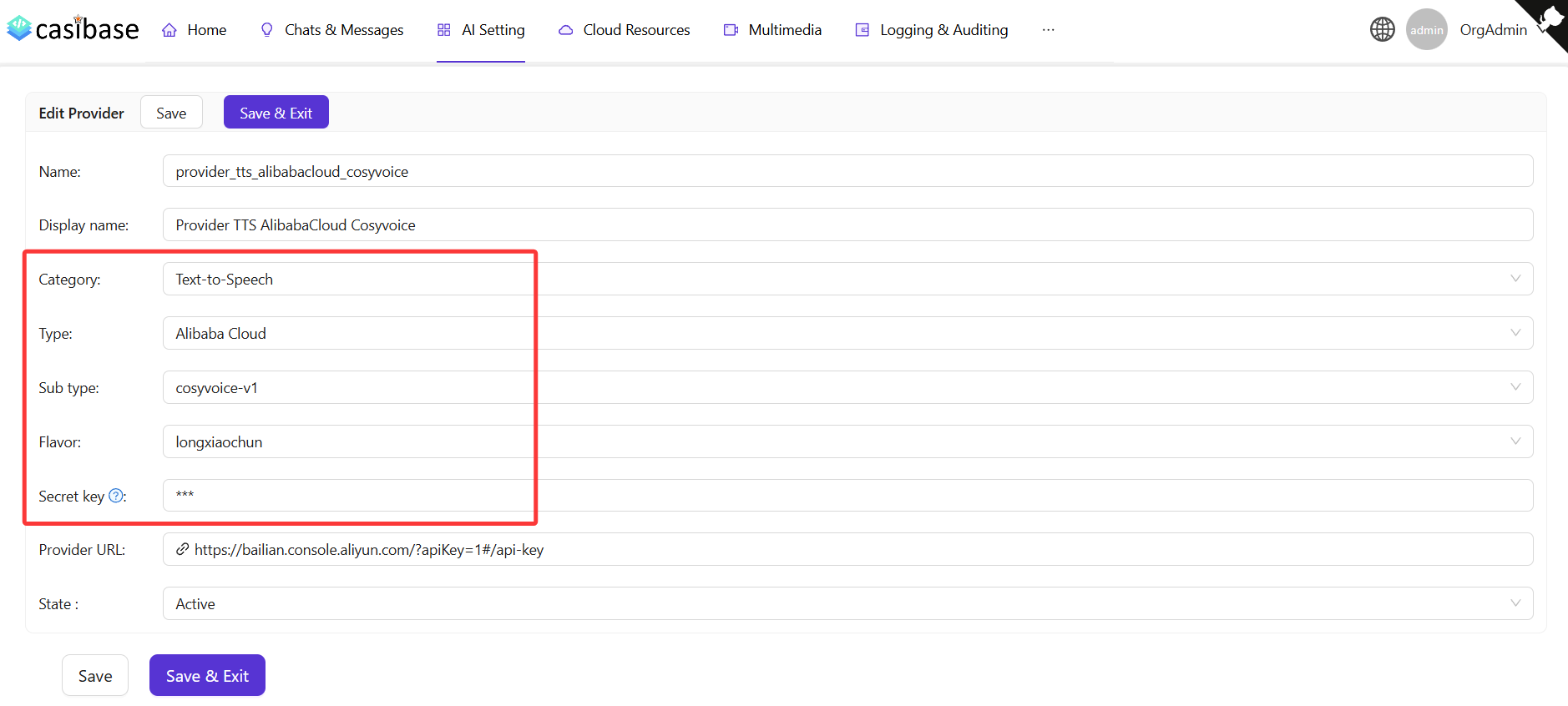Open the OrgAdmin account dropdown
Viewport: 1568px width, 706px height.
(x=1494, y=30)
